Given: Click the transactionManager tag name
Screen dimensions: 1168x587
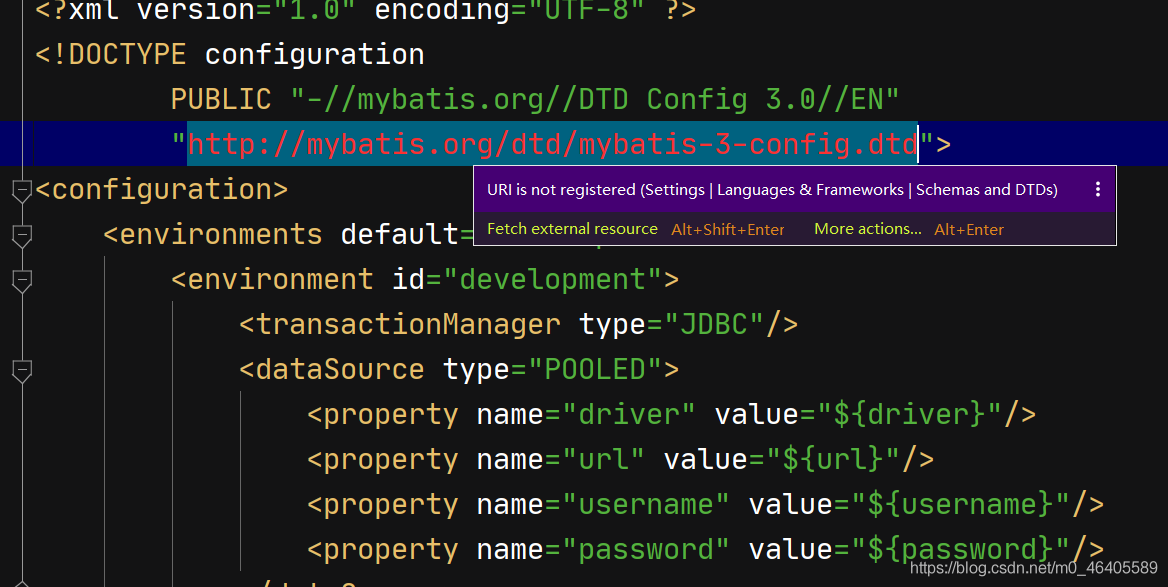Looking at the screenshot, I should (408, 325).
